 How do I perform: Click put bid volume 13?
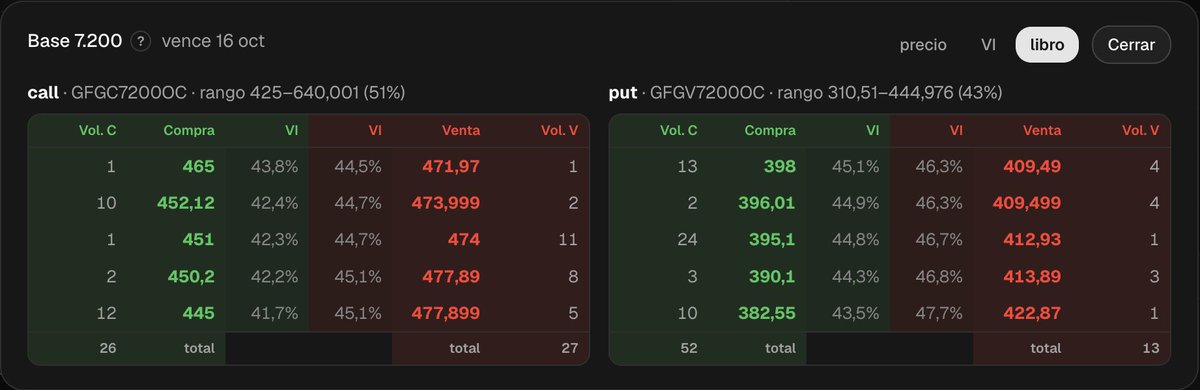689,167
